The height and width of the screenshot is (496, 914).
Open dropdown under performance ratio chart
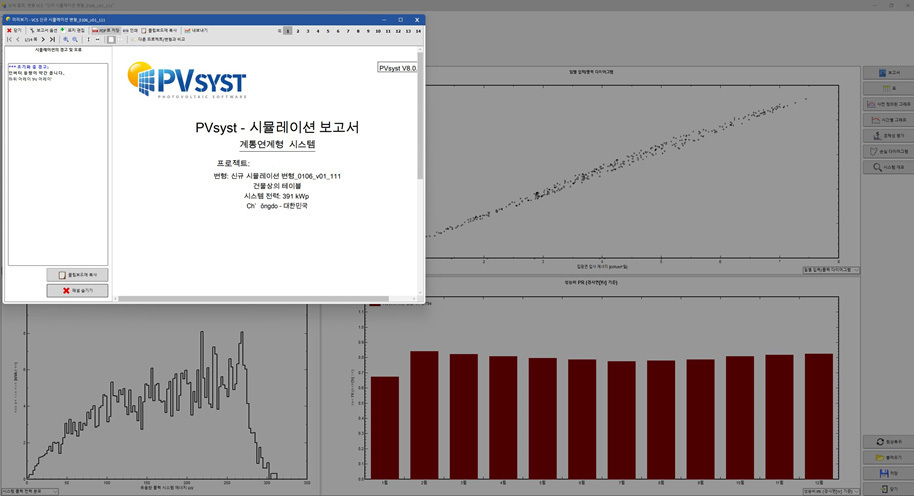tap(831, 491)
